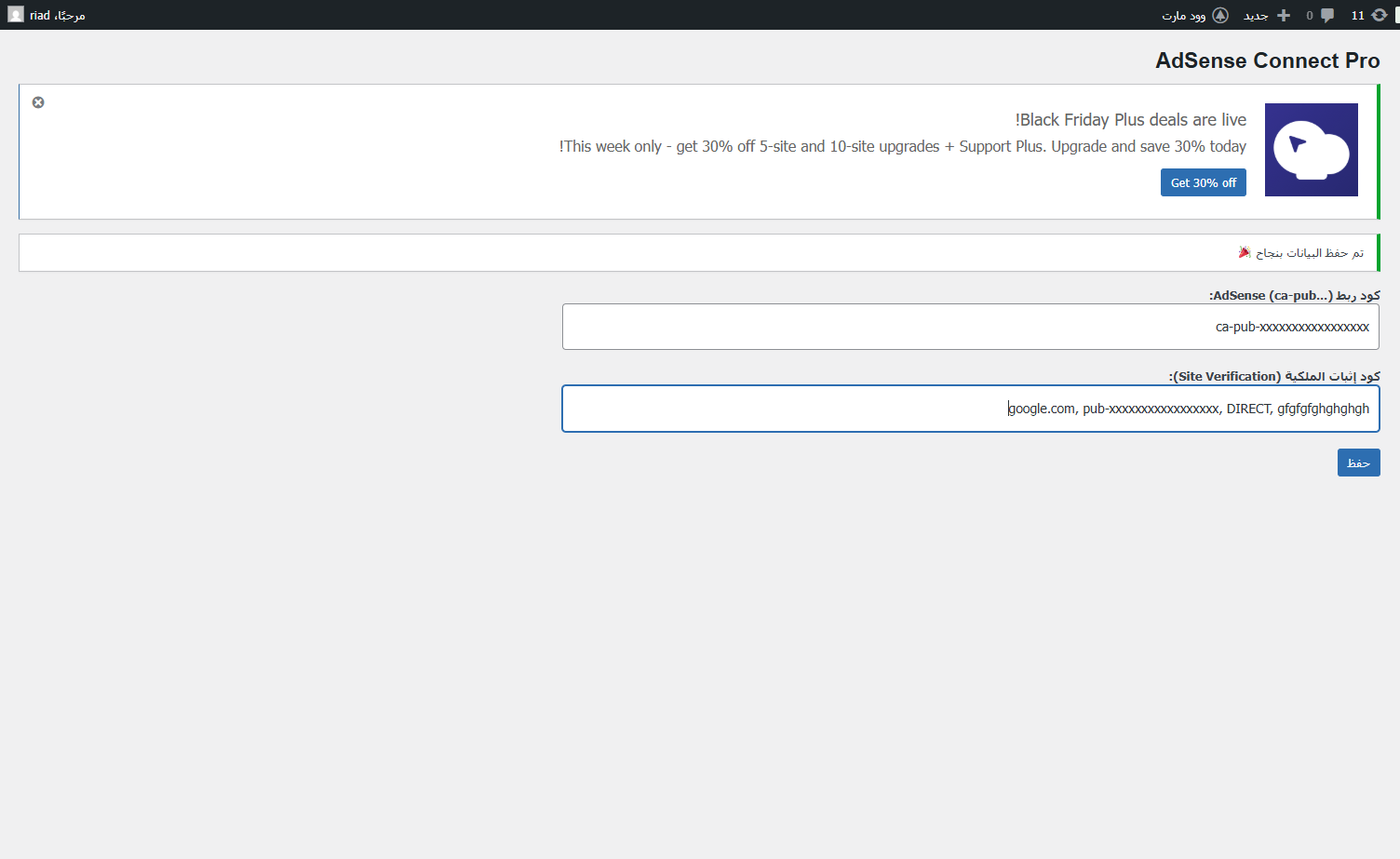The image size is (1400, 859).
Task: Click the riad user avatar
Action: point(15,15)
